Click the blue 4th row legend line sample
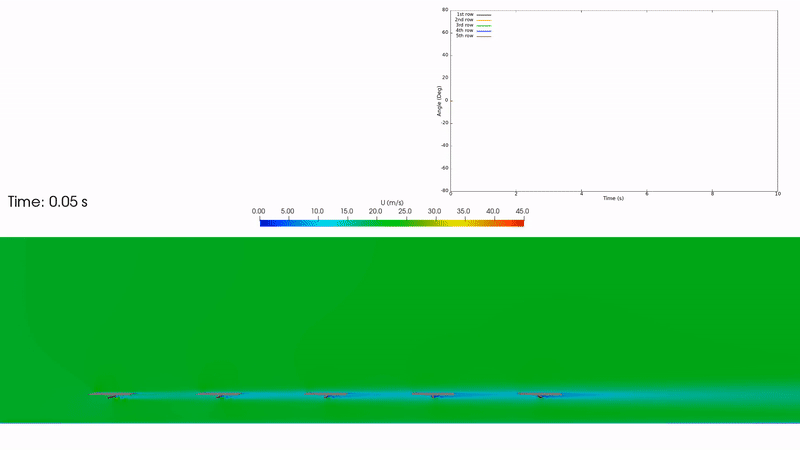 pyautogui.click(x=484, y=31)
